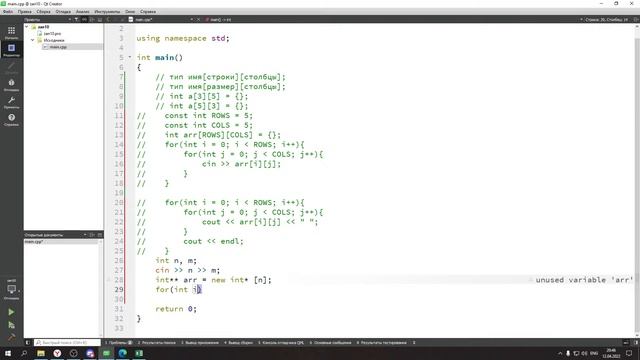Click 'using namespace std;' code line
640x360 pixels.
click(x=183, y=38)
